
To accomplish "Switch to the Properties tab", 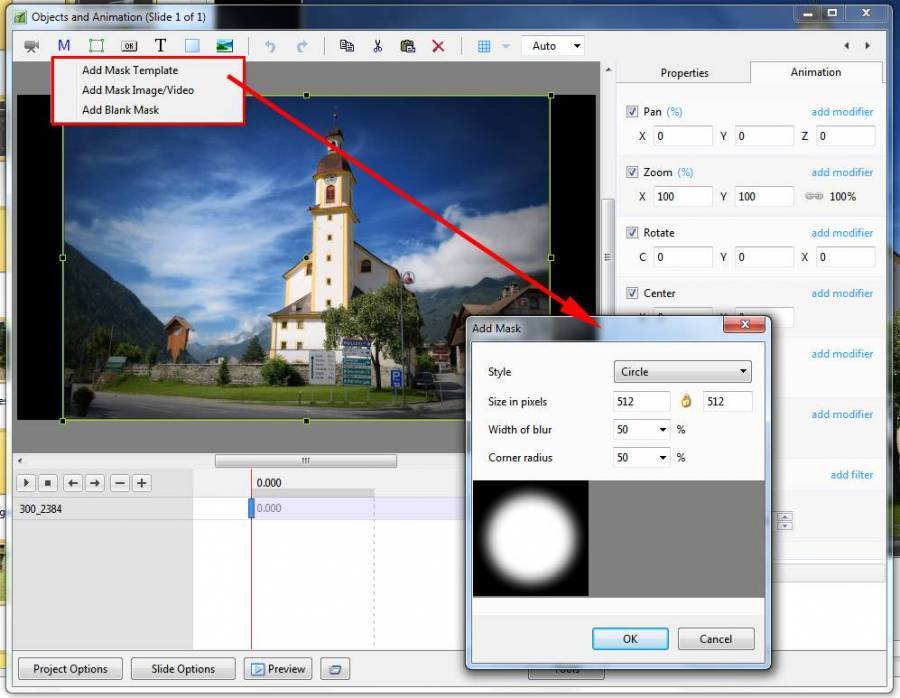I will tap(684, 73).
